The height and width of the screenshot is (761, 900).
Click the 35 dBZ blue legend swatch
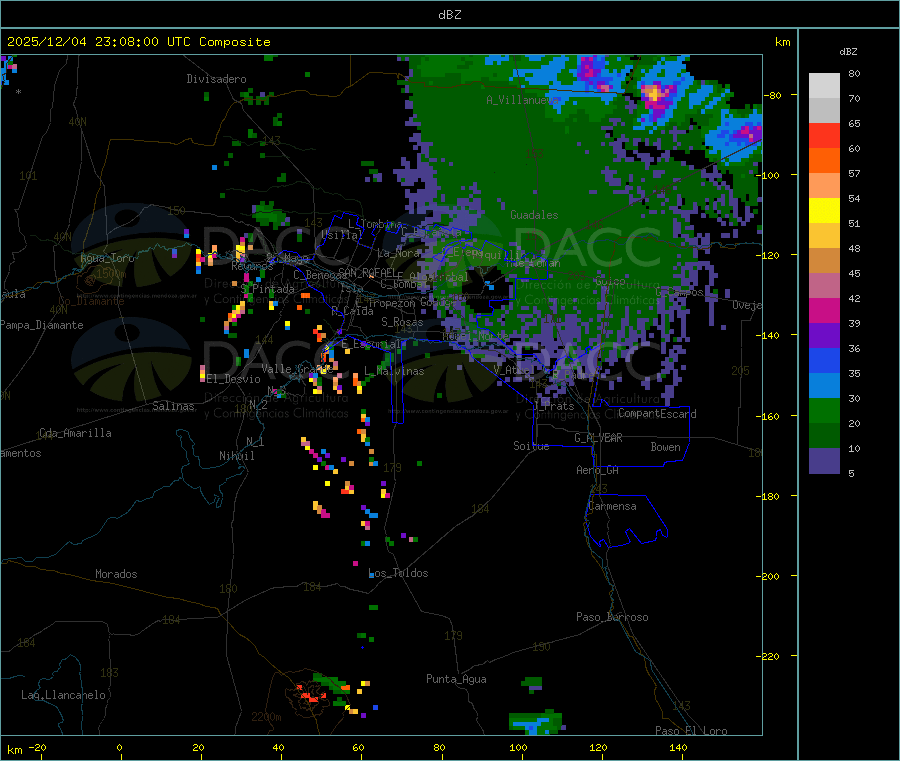point(824,360)
